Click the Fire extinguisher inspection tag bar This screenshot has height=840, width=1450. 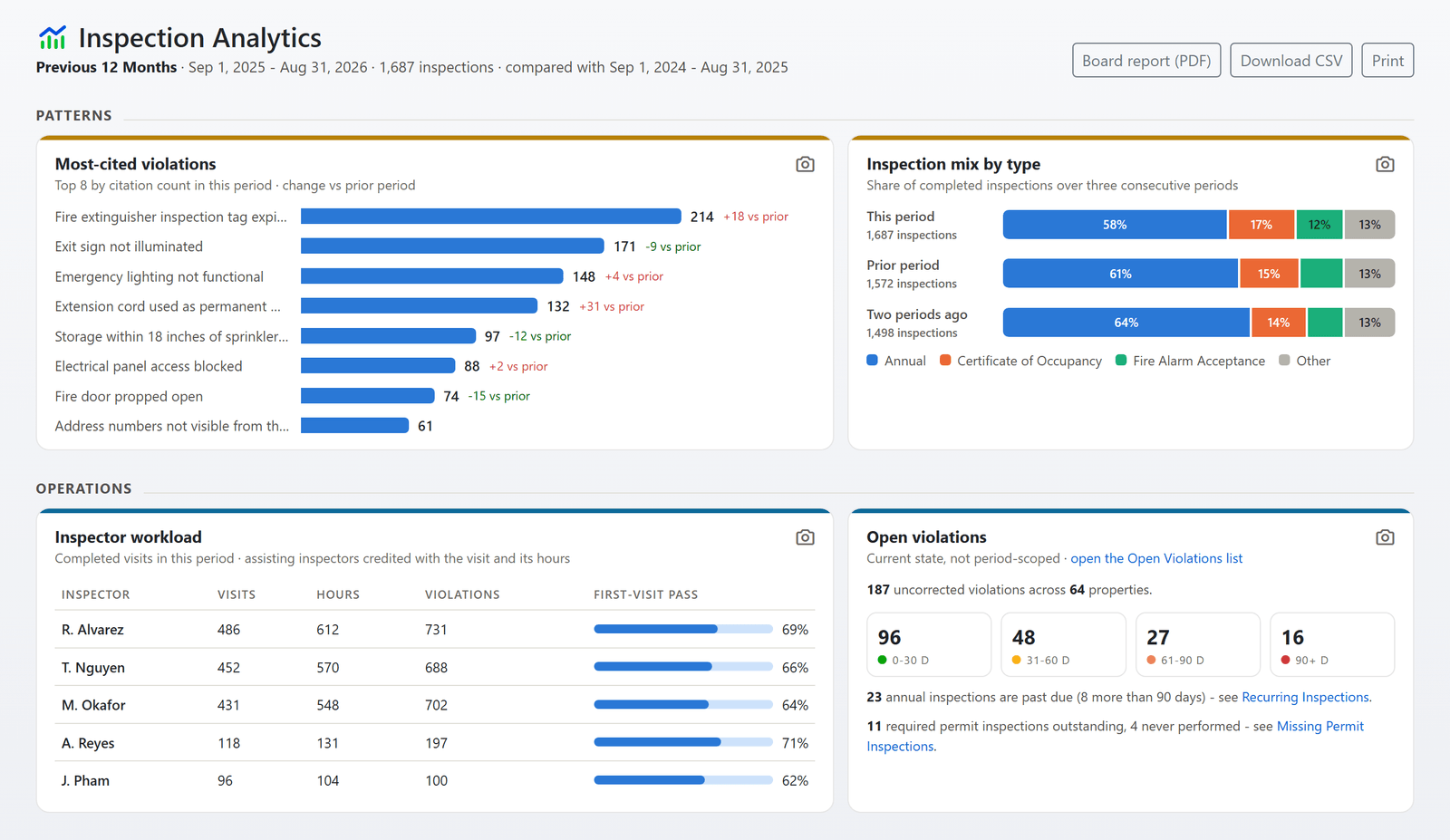pos(491,217)
